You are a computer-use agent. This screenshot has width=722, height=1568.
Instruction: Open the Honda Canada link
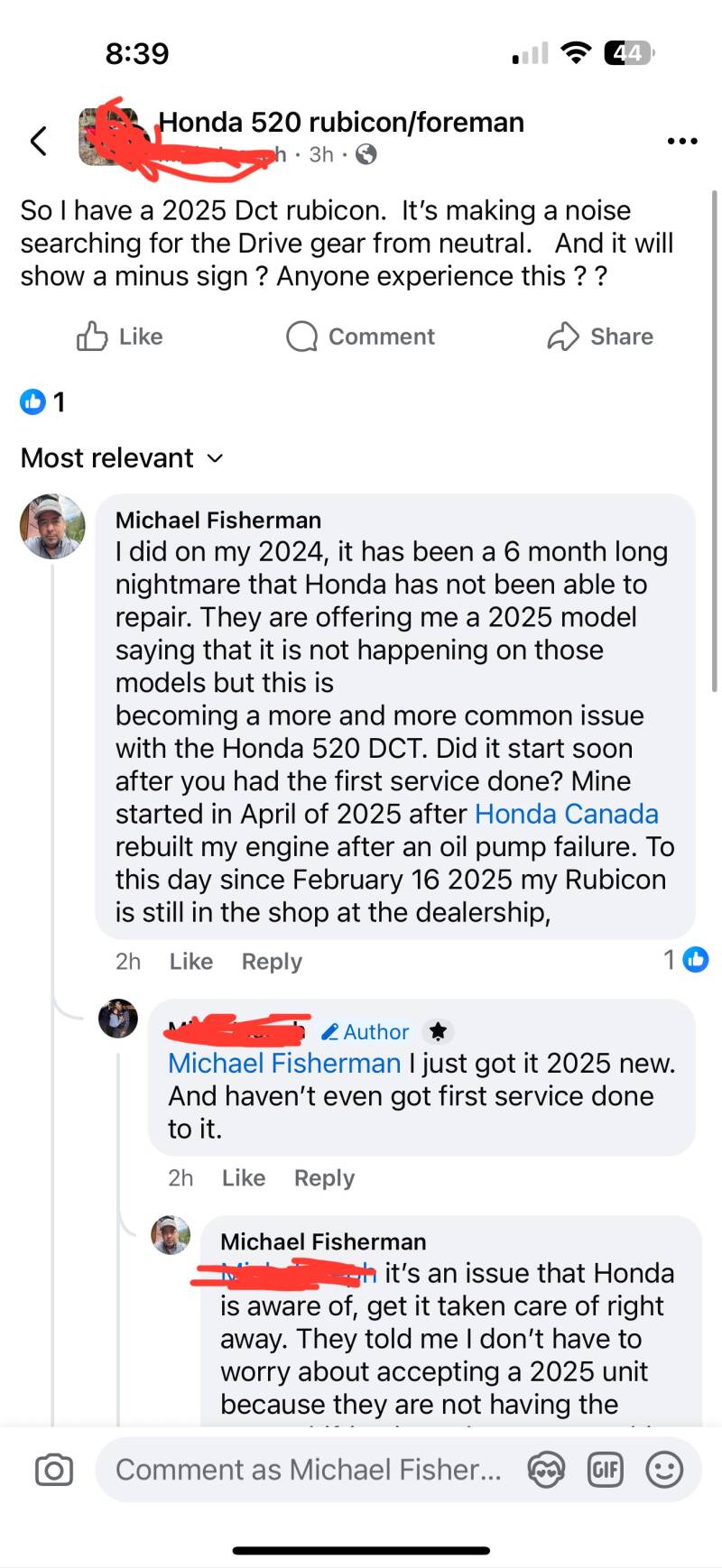(x=566, y=814)
